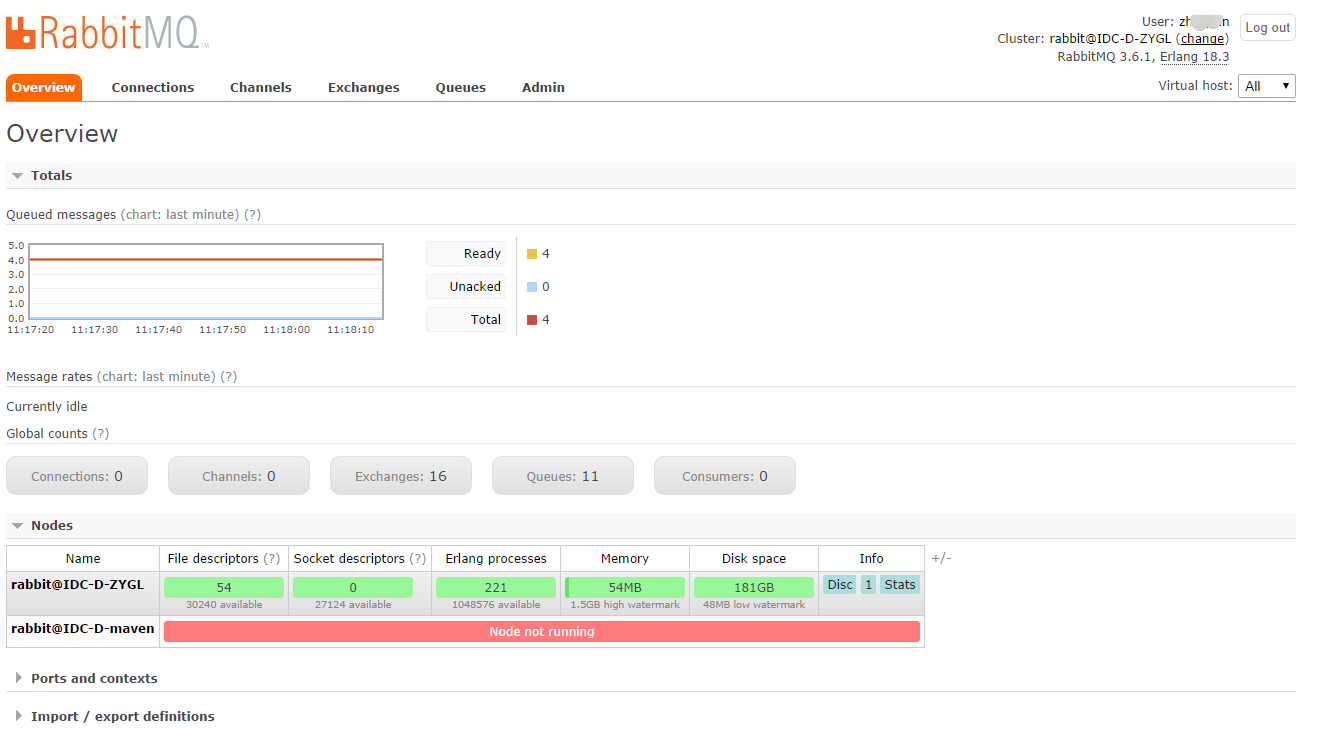Click the Unacked legend blue swatch
The width and height of the screenshot is (1335, 729).
pyautogui.click(x=532, y=287)
